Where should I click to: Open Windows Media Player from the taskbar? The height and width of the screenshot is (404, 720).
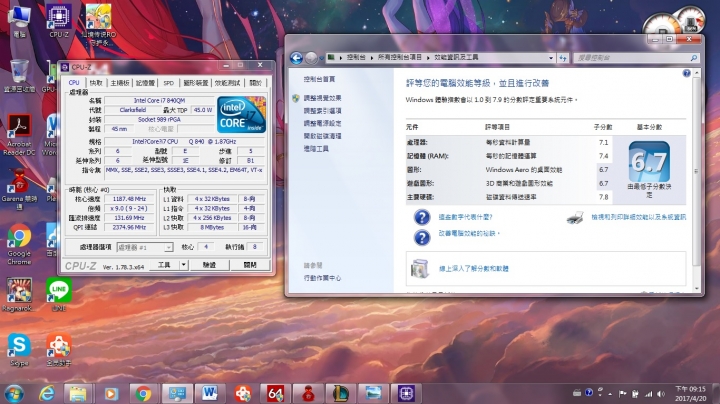pyautogui.click(x=111, y=393)
